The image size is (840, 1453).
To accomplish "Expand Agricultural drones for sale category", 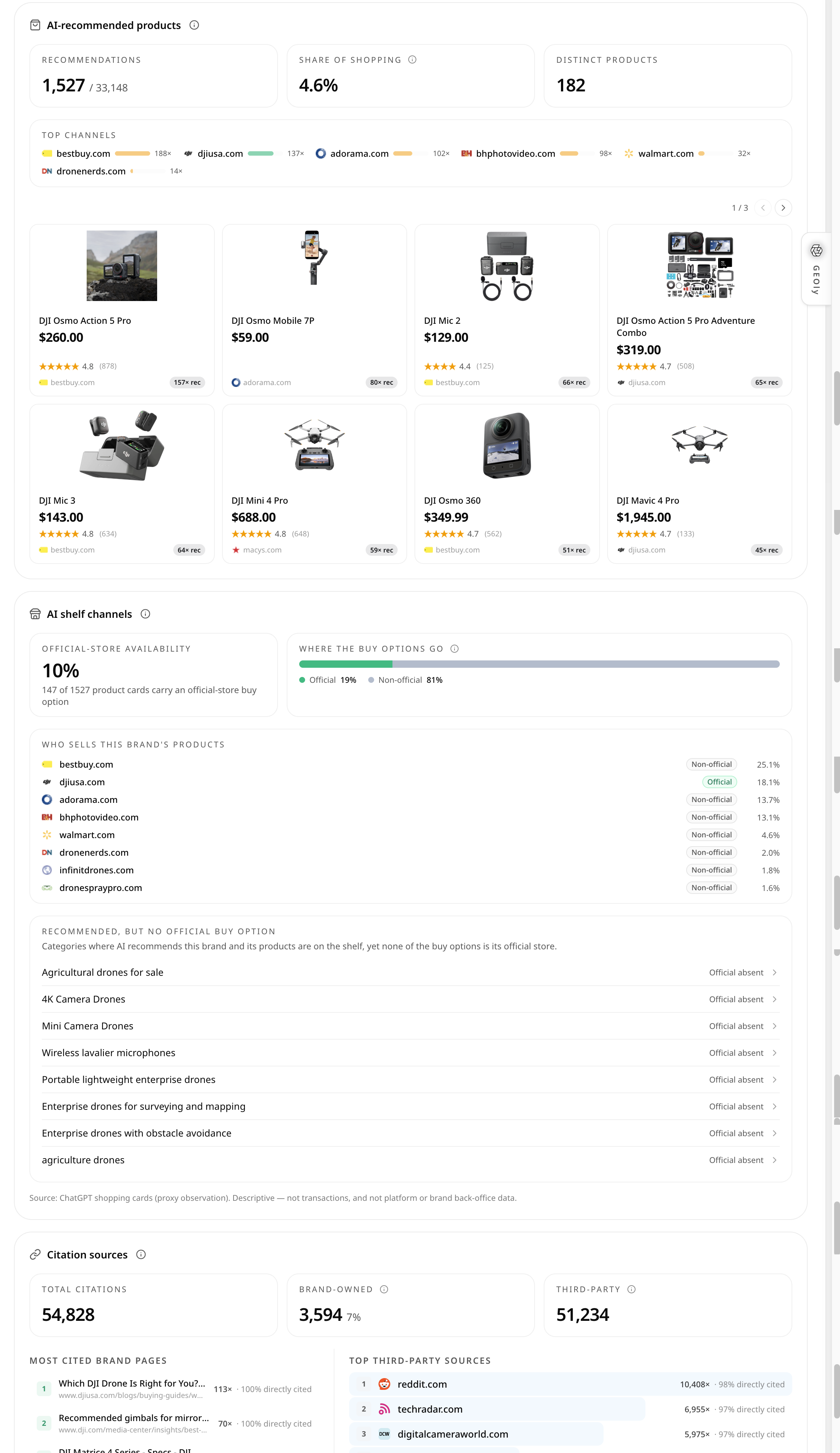I will tap(410, 972).
